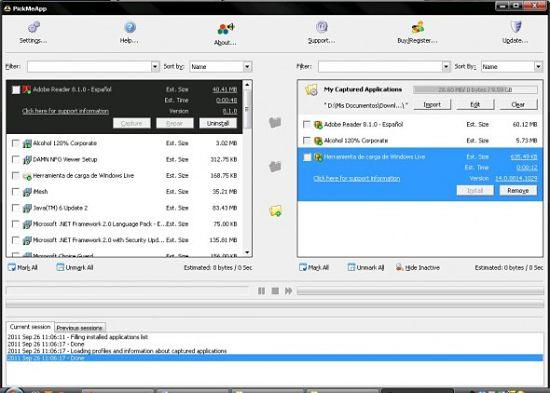
Task: Check captured Herramienta de carga checkbox
Action: click(x=307, y=157)
